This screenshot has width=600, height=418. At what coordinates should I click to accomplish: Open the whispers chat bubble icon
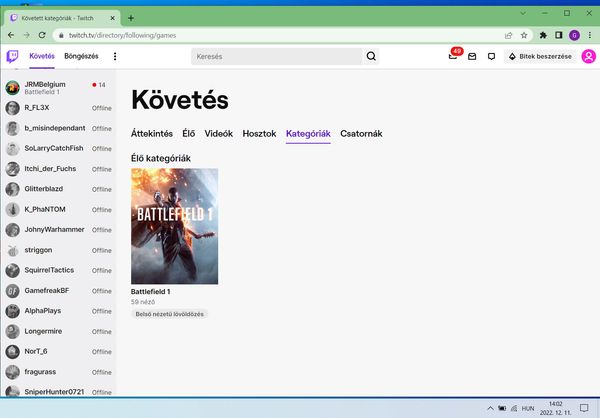tap(491, 57)
